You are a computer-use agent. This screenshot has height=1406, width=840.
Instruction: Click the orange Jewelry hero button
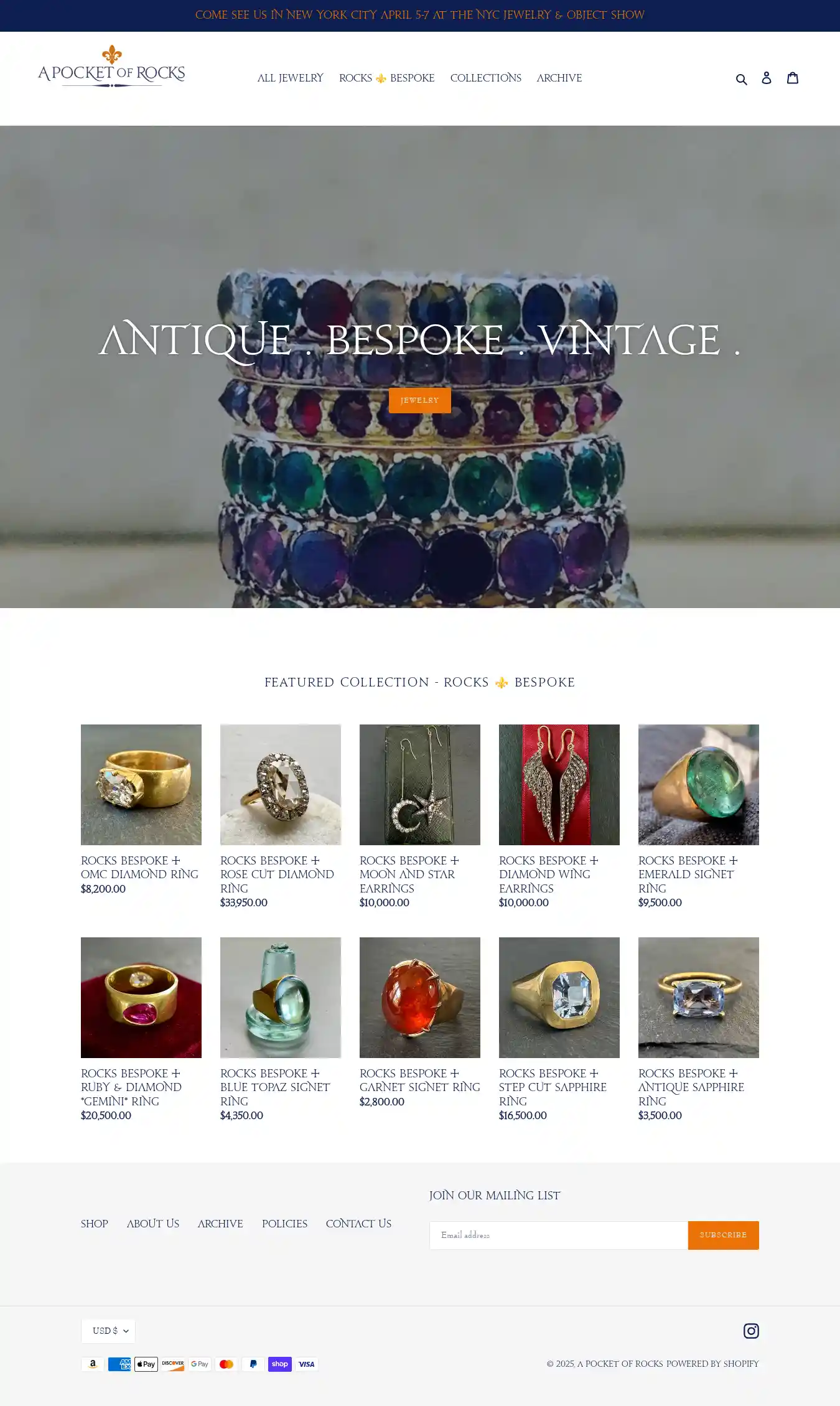420,400
